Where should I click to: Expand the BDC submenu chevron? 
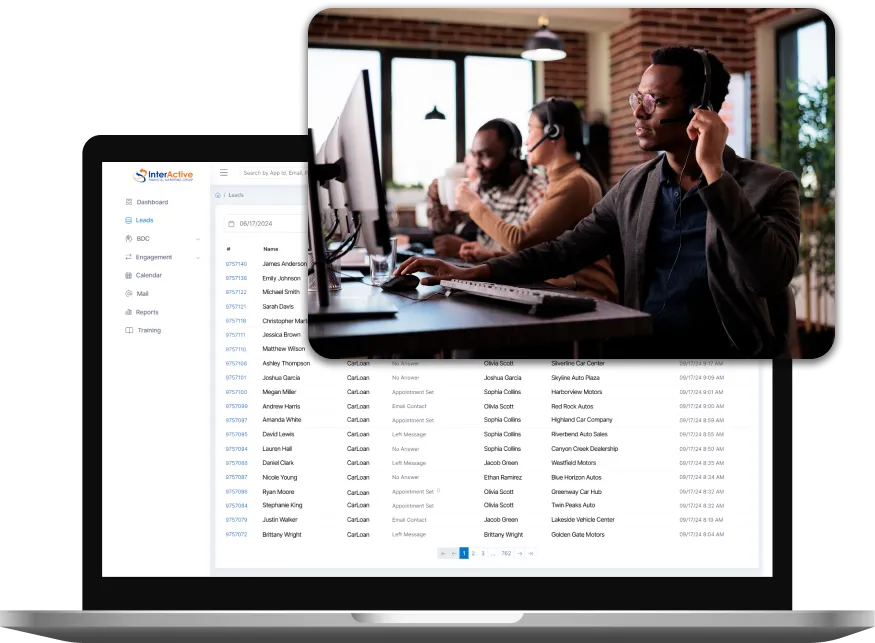tap(198, 239)
